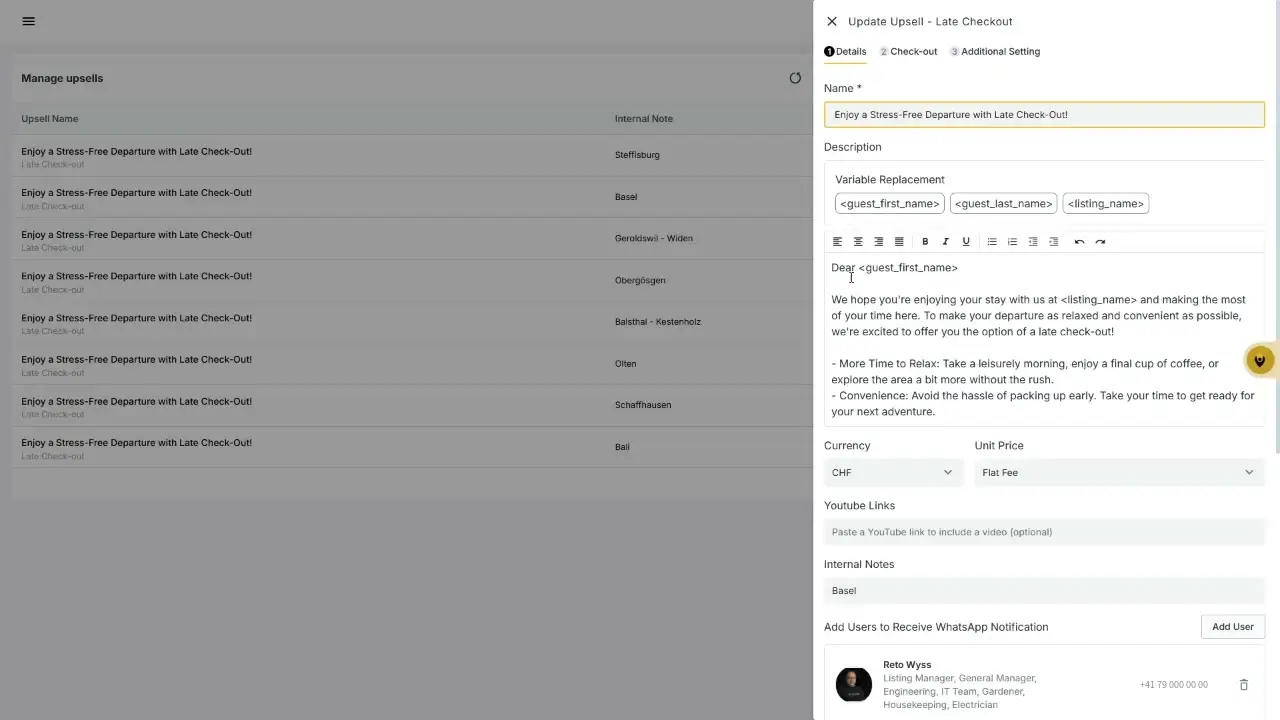The height and width of the screenshot is (720, 1280).
Task: Click the Youtube Links input
Action: tap(1044, 532)
